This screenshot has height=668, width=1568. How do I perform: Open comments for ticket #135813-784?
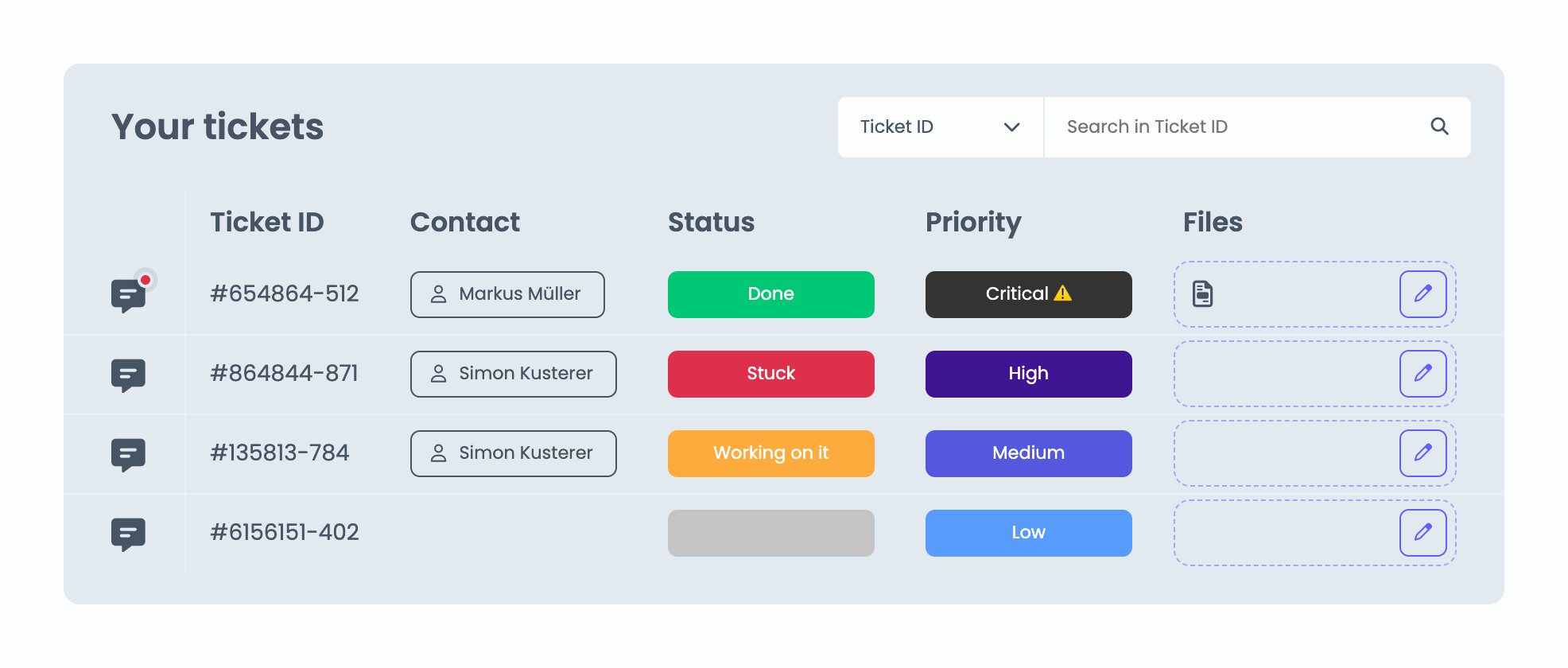pyautogui.click(x=129, y=454)
